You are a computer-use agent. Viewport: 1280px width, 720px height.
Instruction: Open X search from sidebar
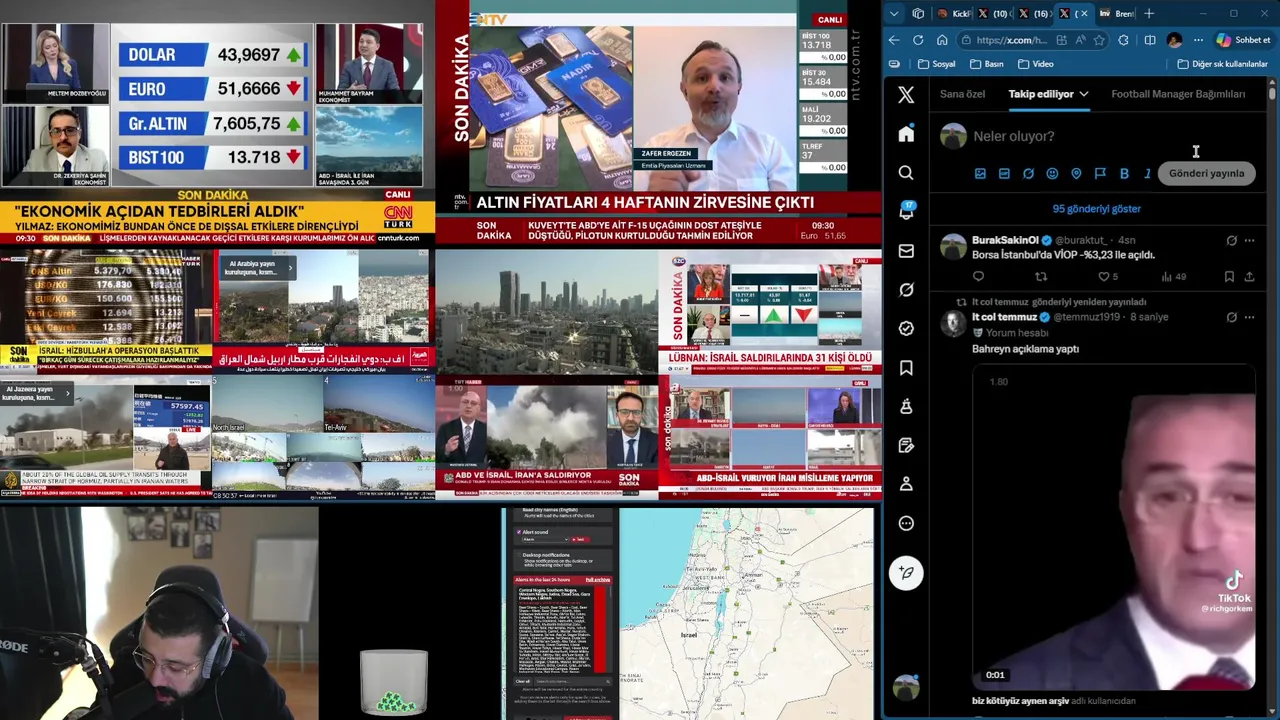tap(906, 173)
